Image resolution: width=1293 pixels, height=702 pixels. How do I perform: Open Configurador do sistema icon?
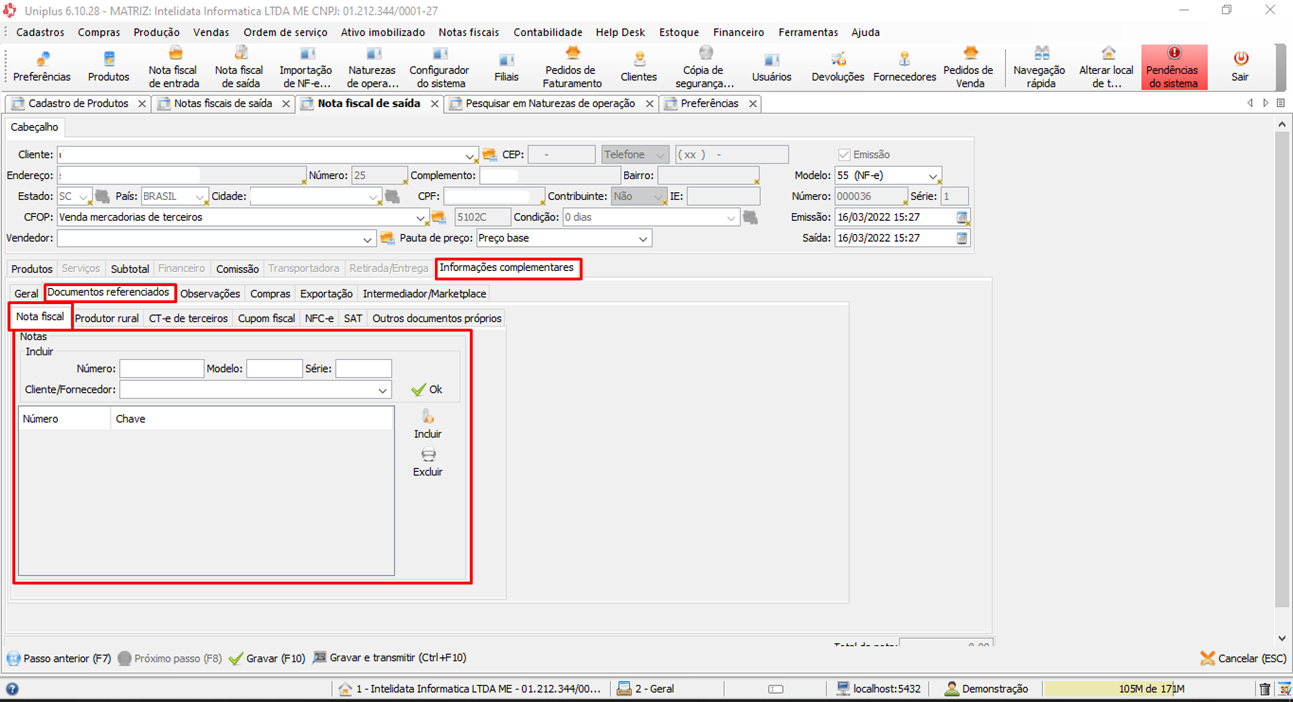tap(439, 67)
